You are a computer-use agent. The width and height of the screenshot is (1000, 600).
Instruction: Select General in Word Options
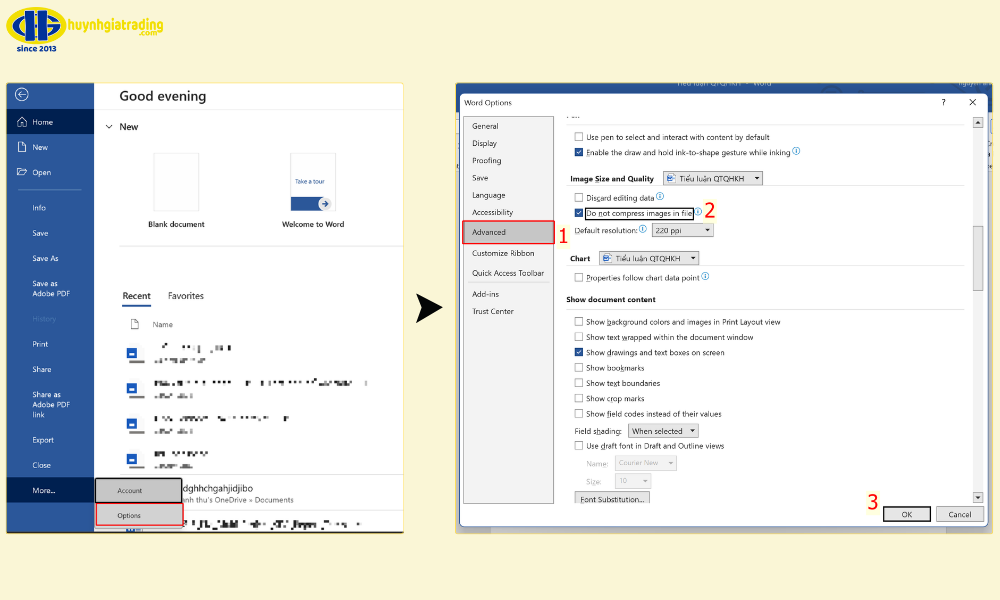(485, 126)
